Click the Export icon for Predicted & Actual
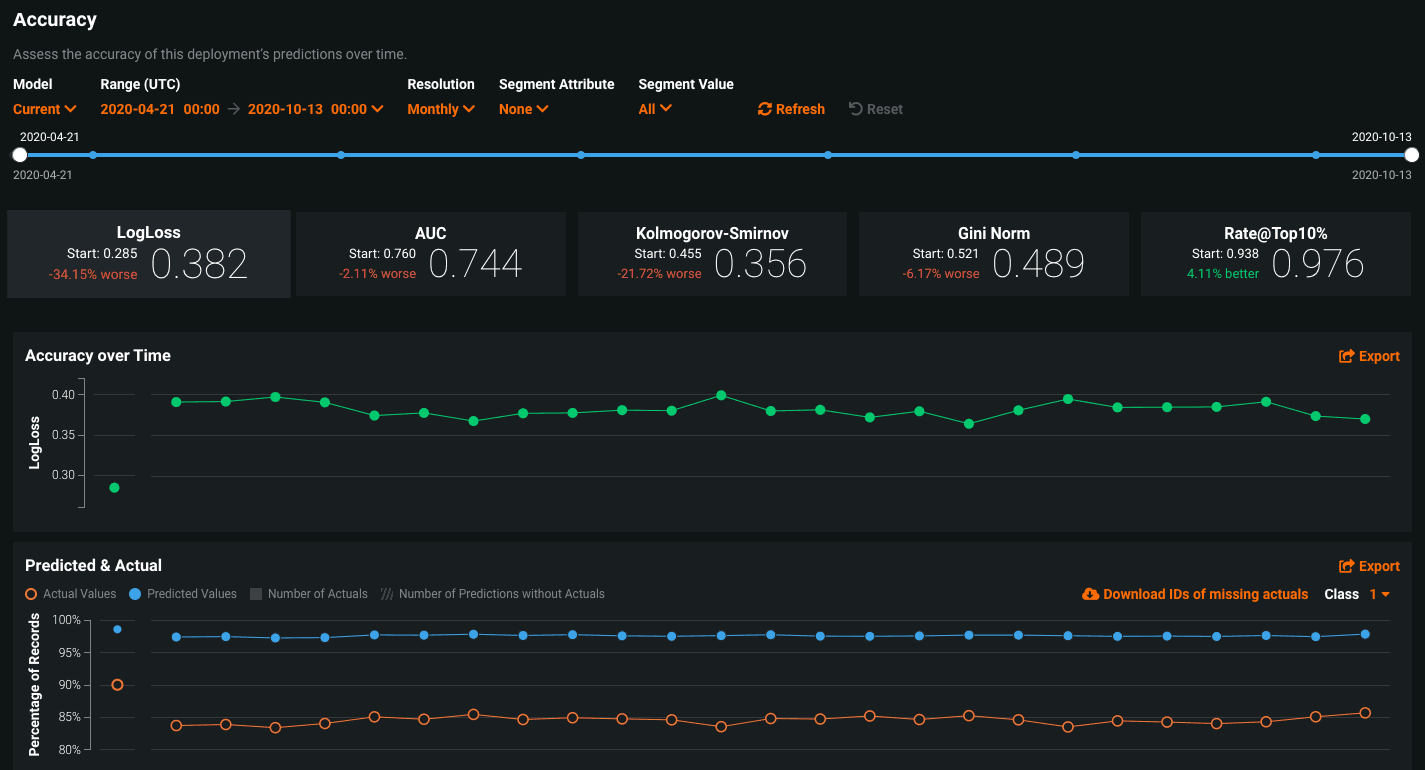The image size is (1425, 770). 1345,565
